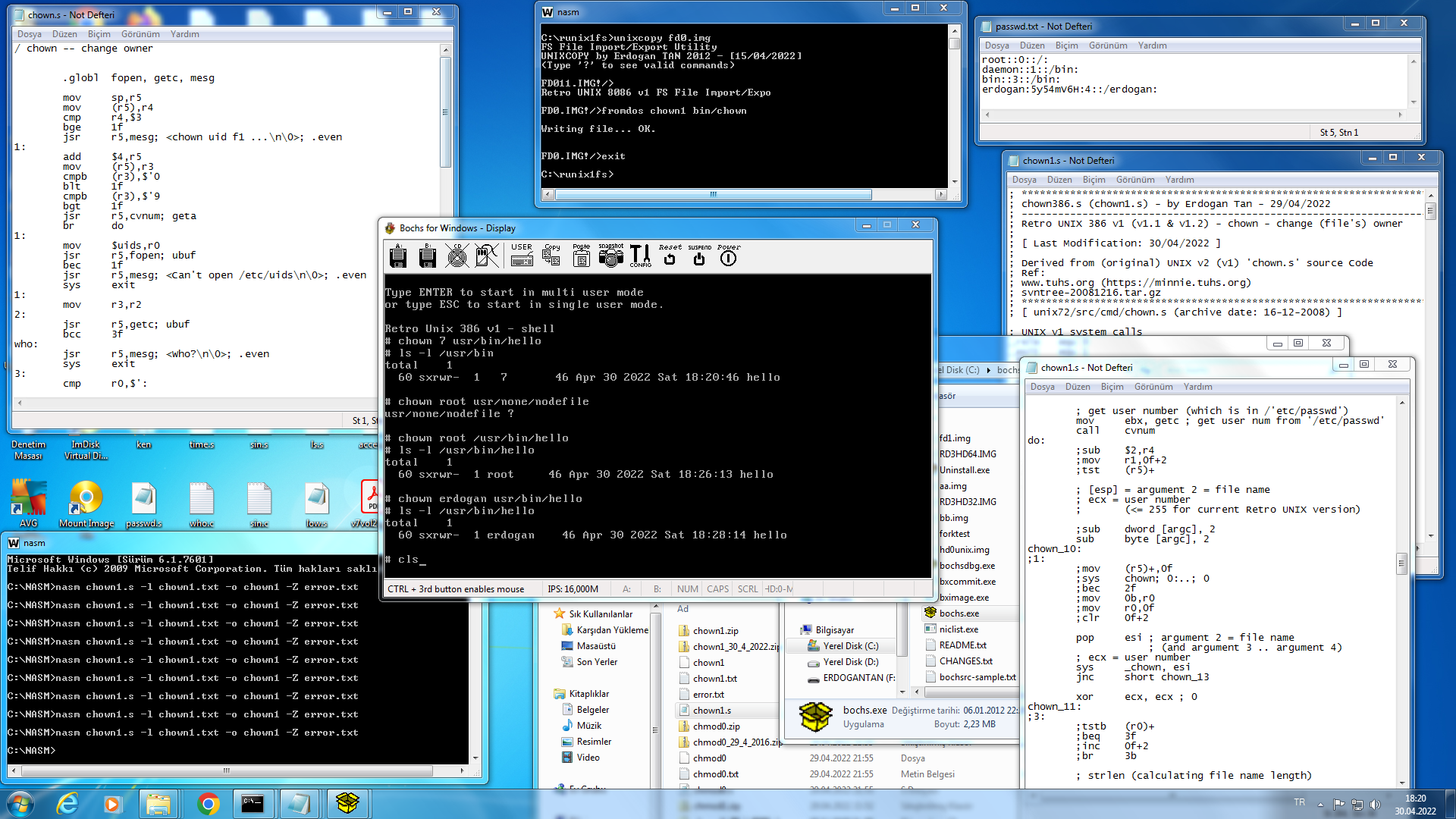
Task: Open the Yardım menu in passwd.txt Notepad
Action: 1152,45
